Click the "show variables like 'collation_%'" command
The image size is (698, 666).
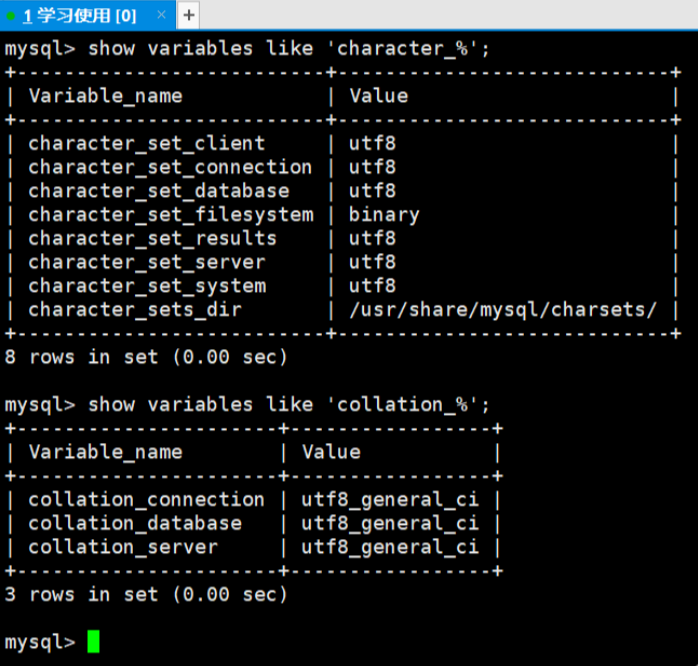pyautogui.click(x=289, y=405)
